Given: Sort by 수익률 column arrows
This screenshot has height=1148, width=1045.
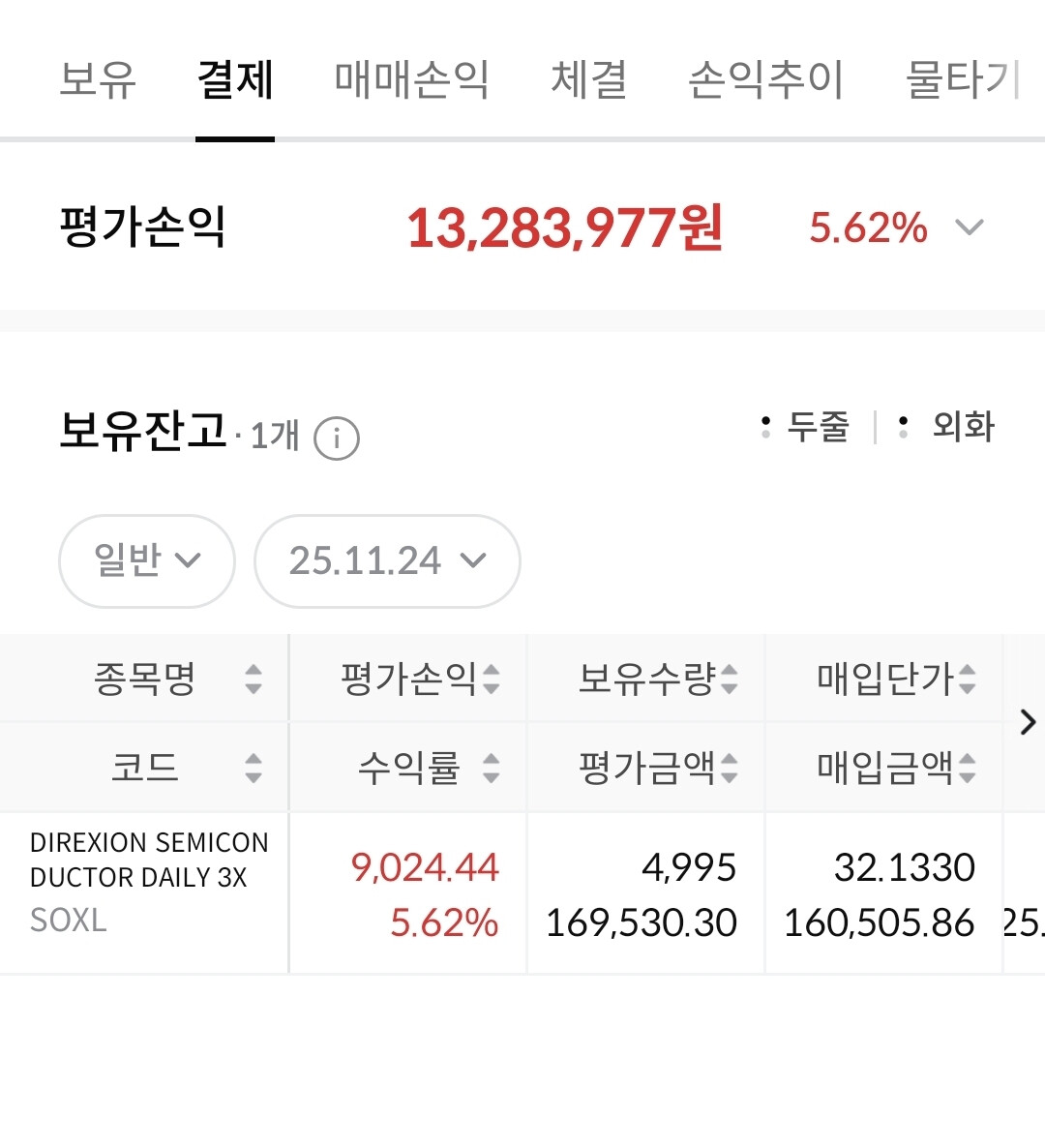Looking at the screenshot, I should tap(491, 768).
